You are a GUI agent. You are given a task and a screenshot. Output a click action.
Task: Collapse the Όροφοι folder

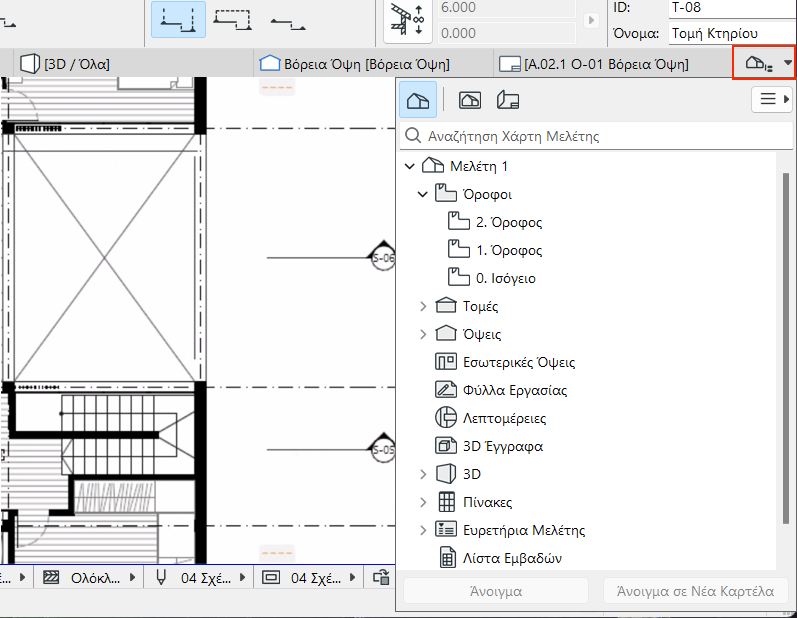tap(422, 194)
